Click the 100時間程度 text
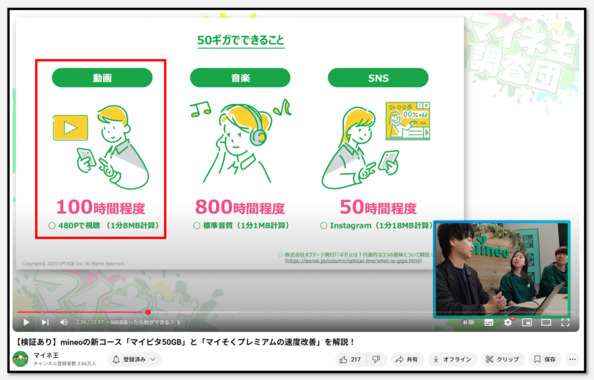The image size is (594, 380). (x=101, y=208)
